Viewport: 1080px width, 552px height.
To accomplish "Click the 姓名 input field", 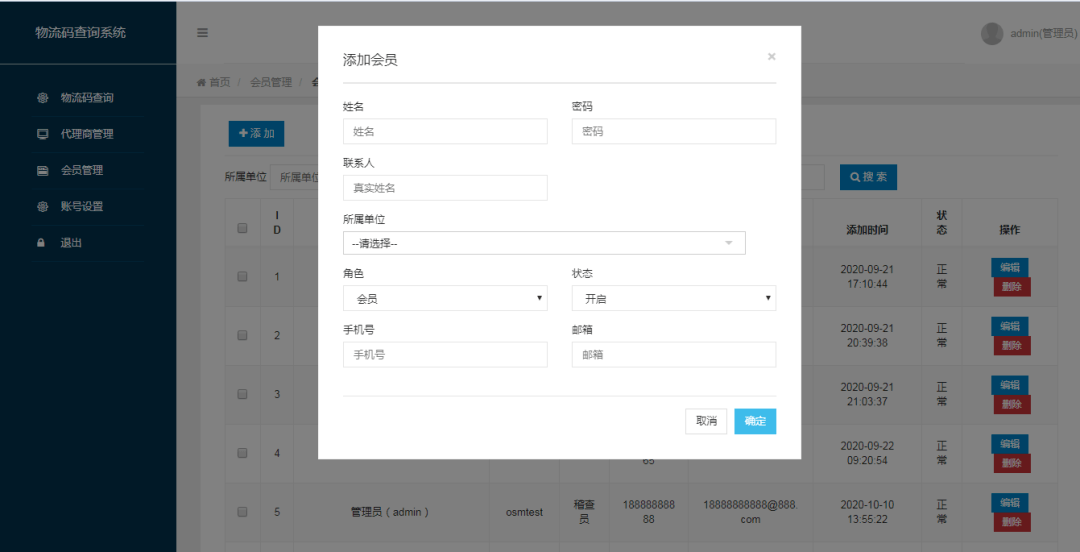I will click(x=444, y=131).
